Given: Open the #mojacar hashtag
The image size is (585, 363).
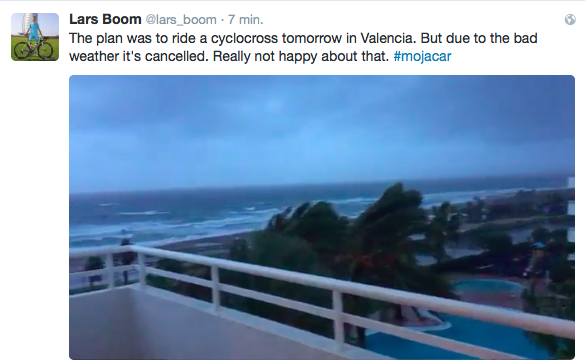Looking at the screenshot, I should 422,56.
